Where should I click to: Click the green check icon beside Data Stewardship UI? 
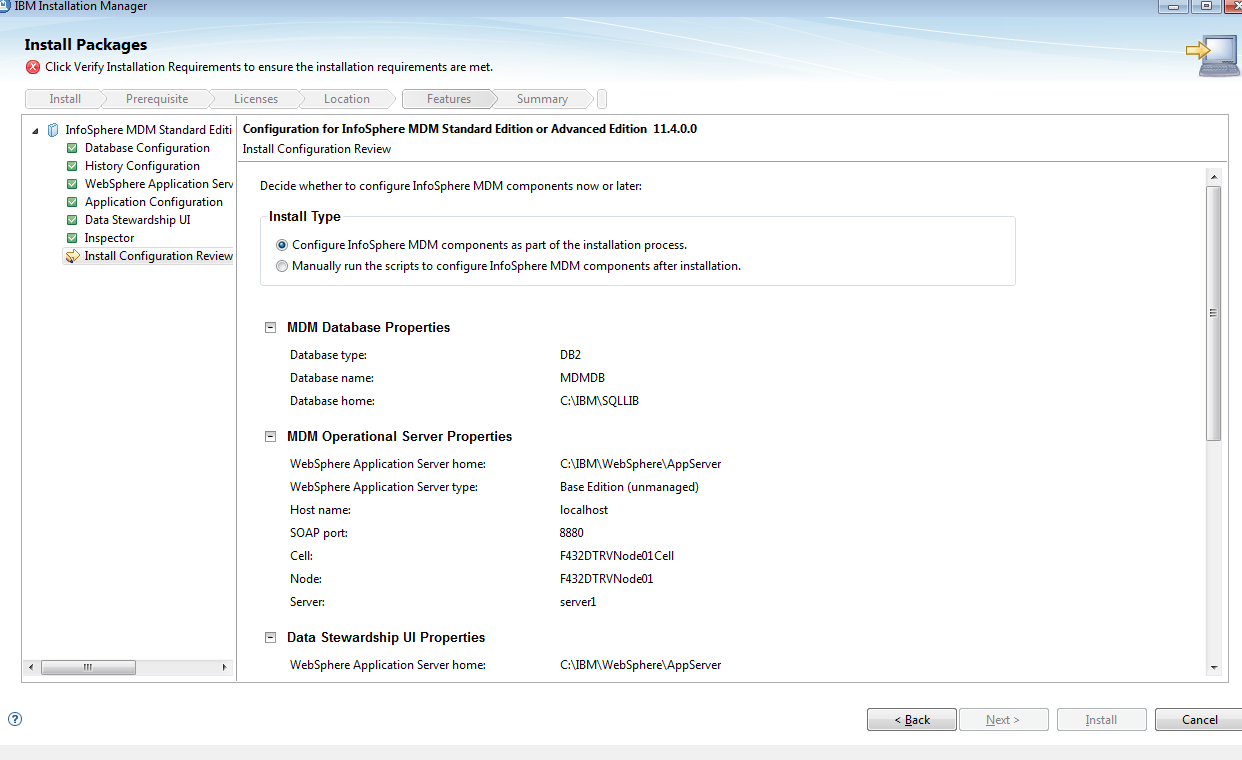[x=72, y=220]
